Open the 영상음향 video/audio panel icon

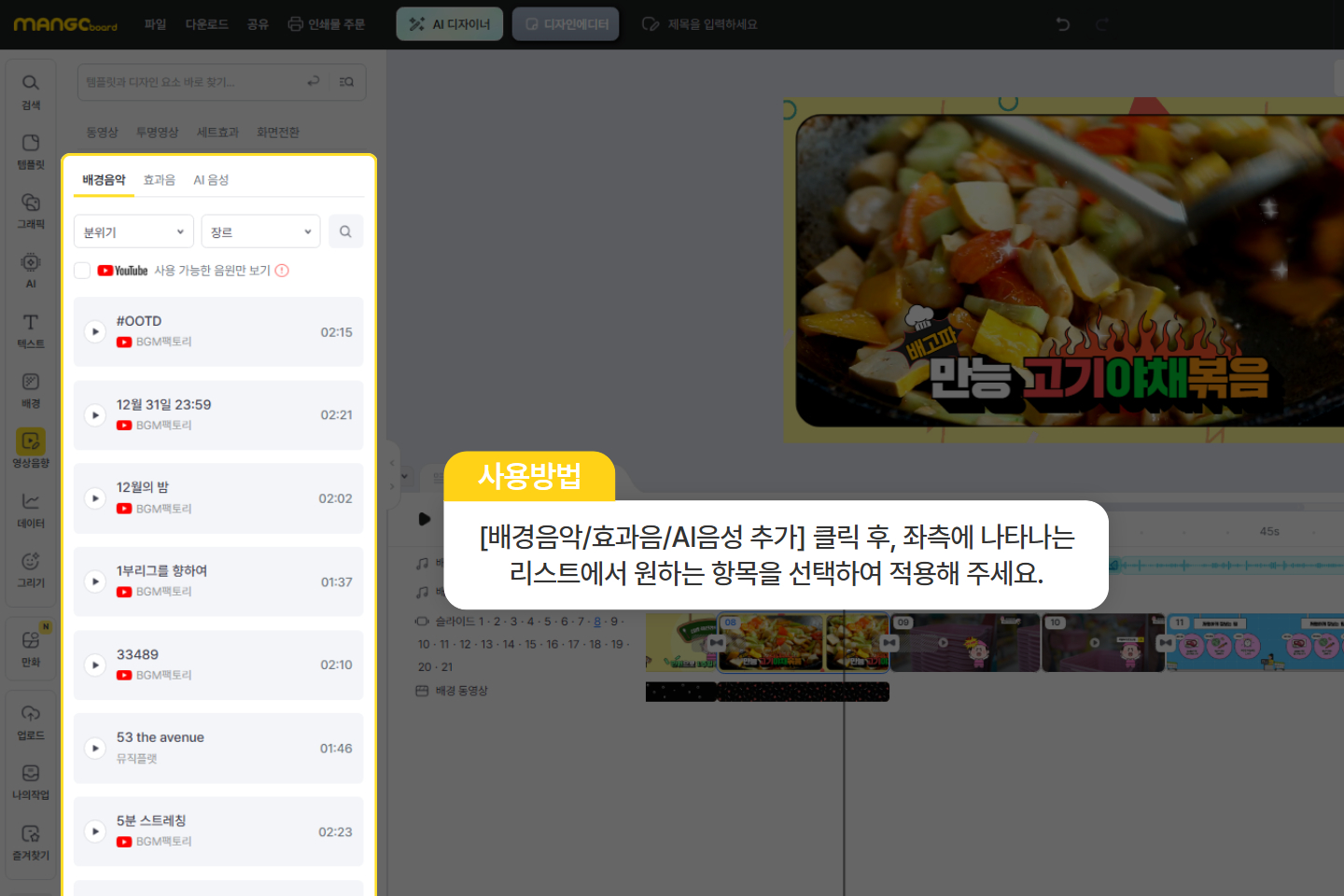point(31,448)
